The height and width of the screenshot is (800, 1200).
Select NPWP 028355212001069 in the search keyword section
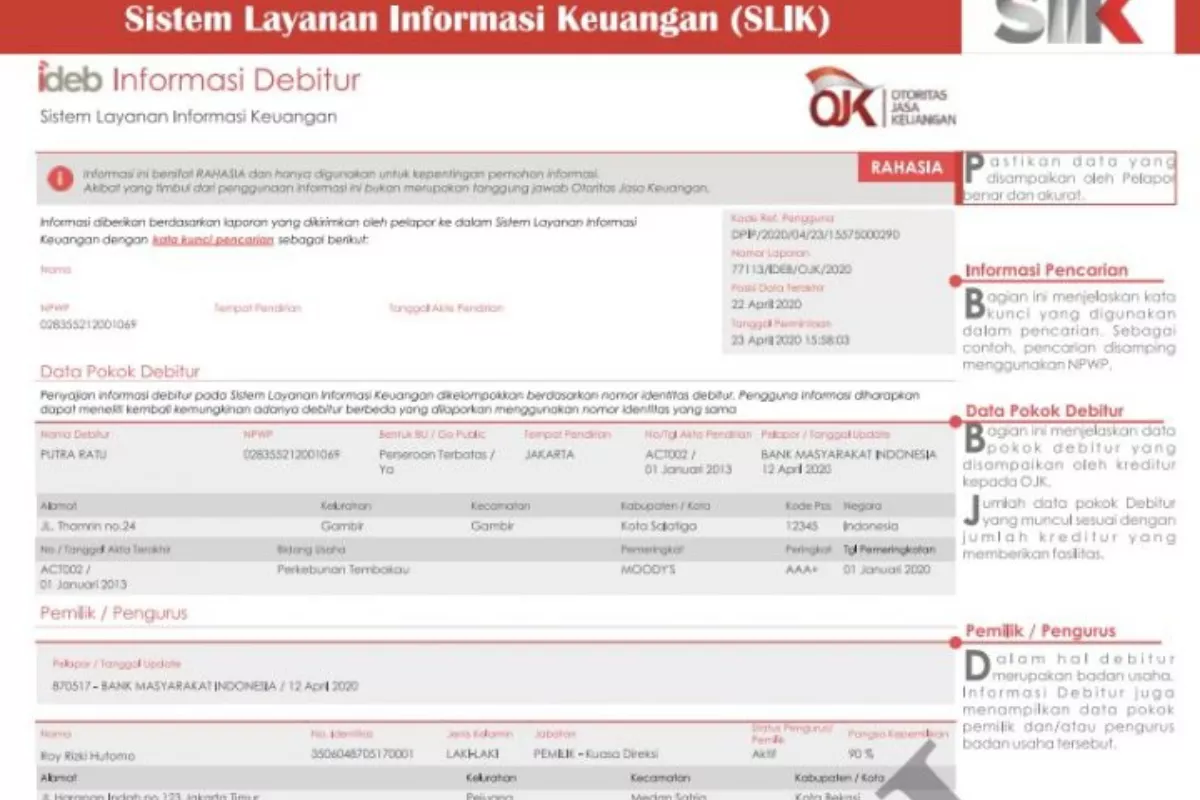click(x=88, y=325)
